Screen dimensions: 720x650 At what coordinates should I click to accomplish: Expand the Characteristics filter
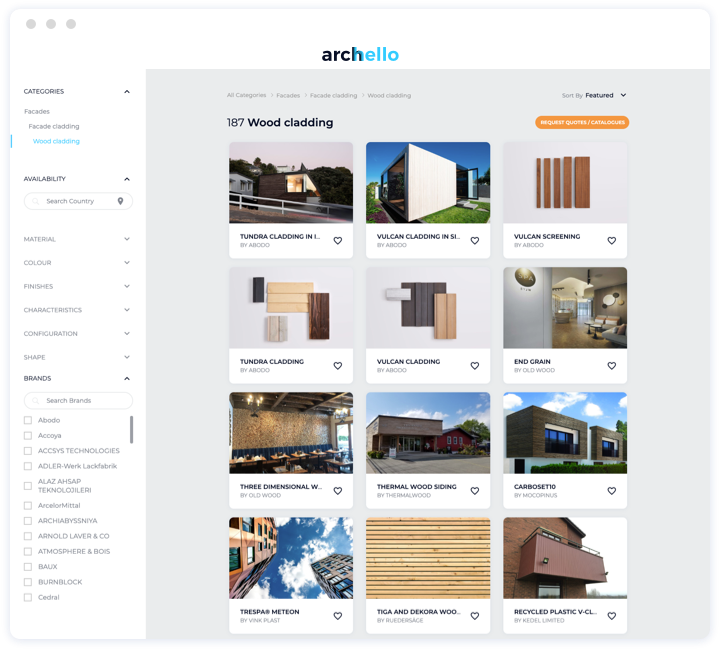coord(127,310)
